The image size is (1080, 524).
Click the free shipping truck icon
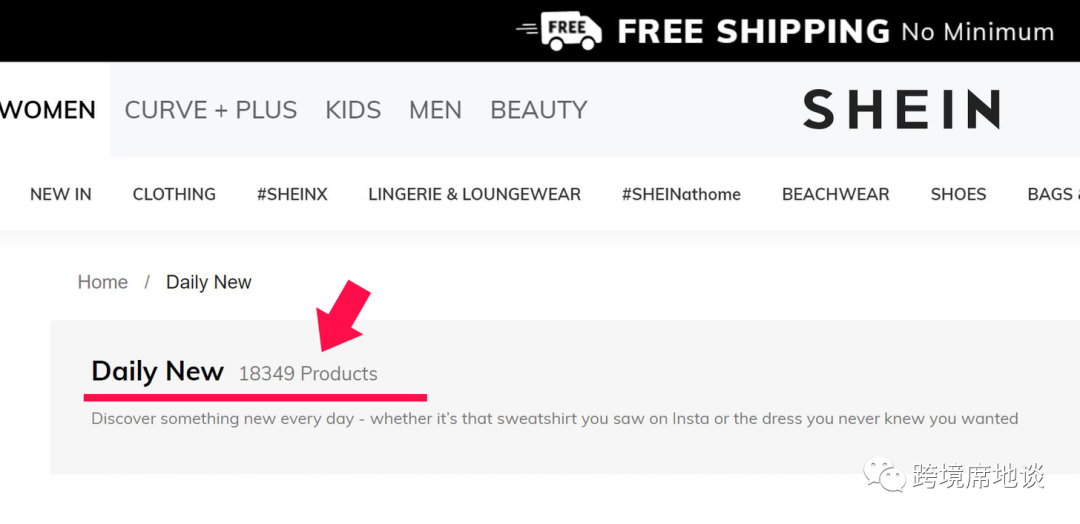click(x=559, y=31)
